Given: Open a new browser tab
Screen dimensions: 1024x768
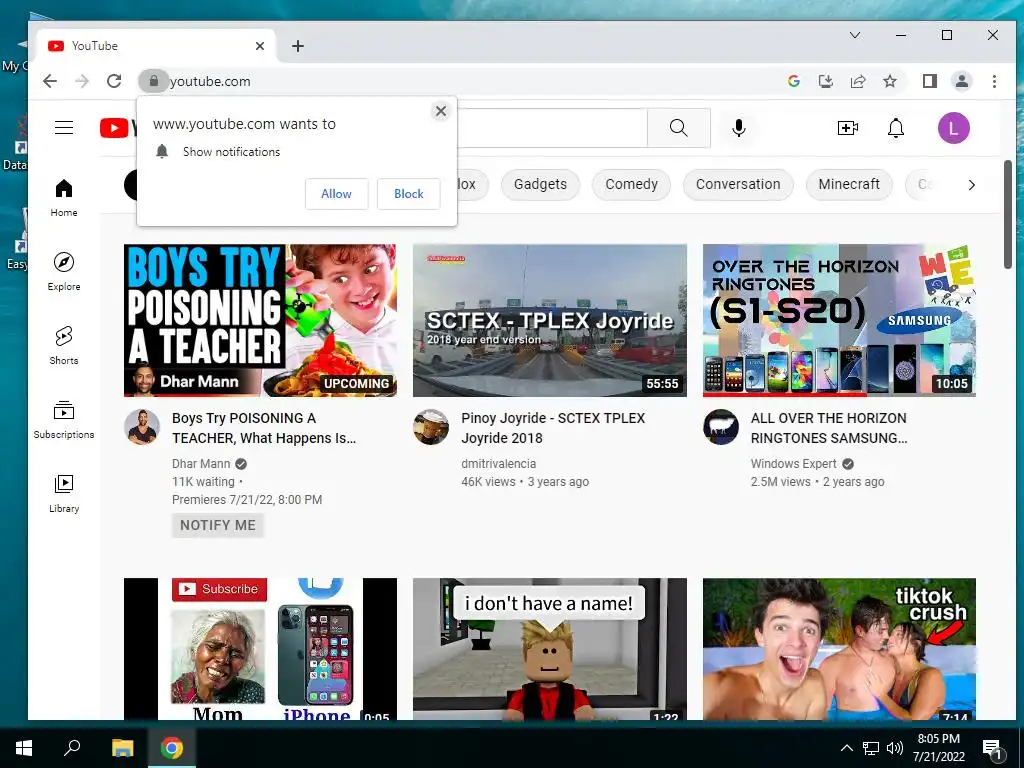Looking at the screenshot, I should point(298,46).
